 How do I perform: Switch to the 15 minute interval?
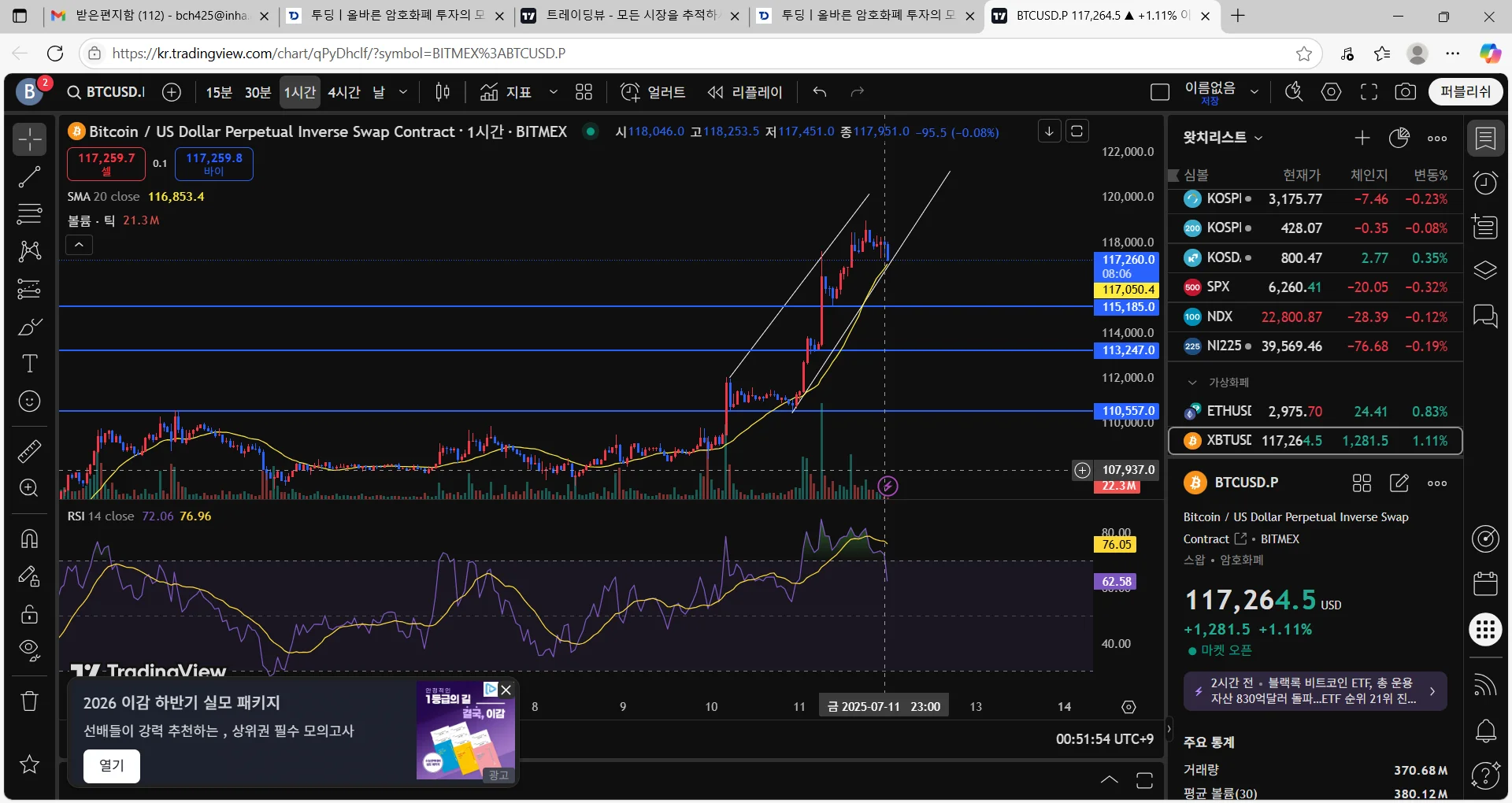pos(219,92)
